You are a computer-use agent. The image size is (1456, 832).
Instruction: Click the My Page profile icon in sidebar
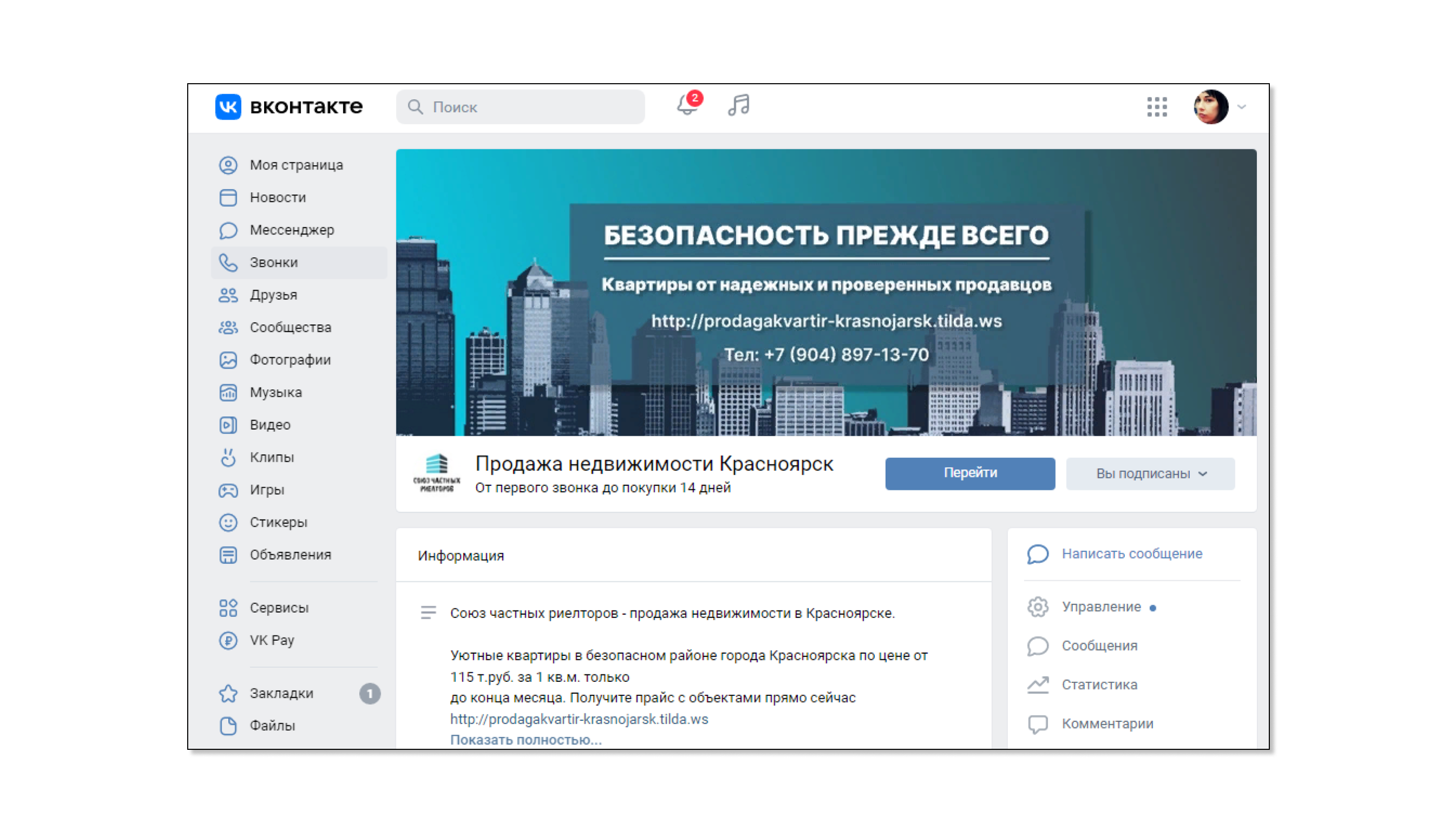228,165
